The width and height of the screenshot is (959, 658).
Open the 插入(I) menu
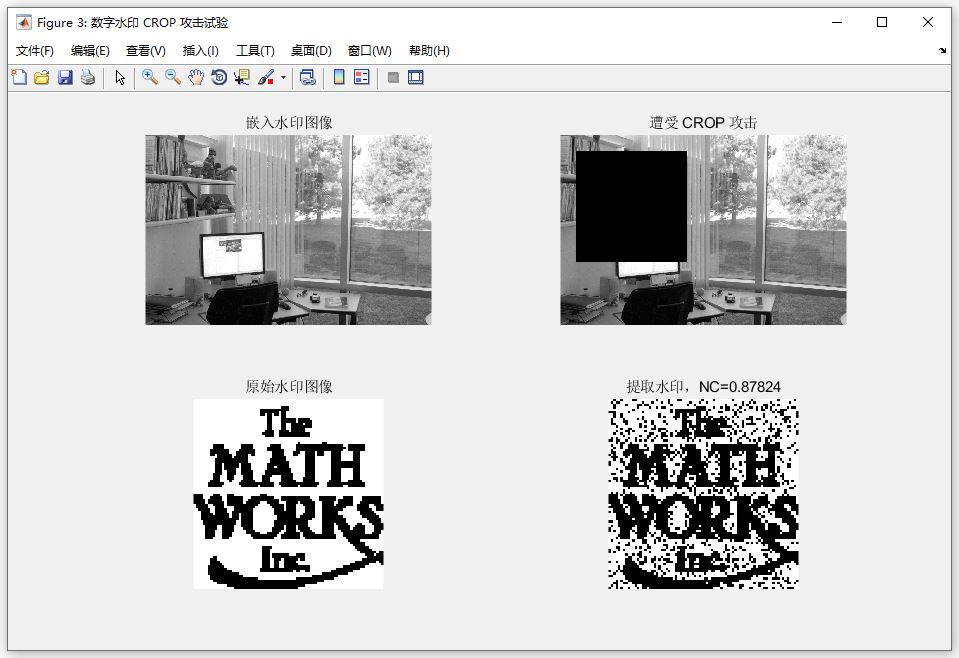201,51
